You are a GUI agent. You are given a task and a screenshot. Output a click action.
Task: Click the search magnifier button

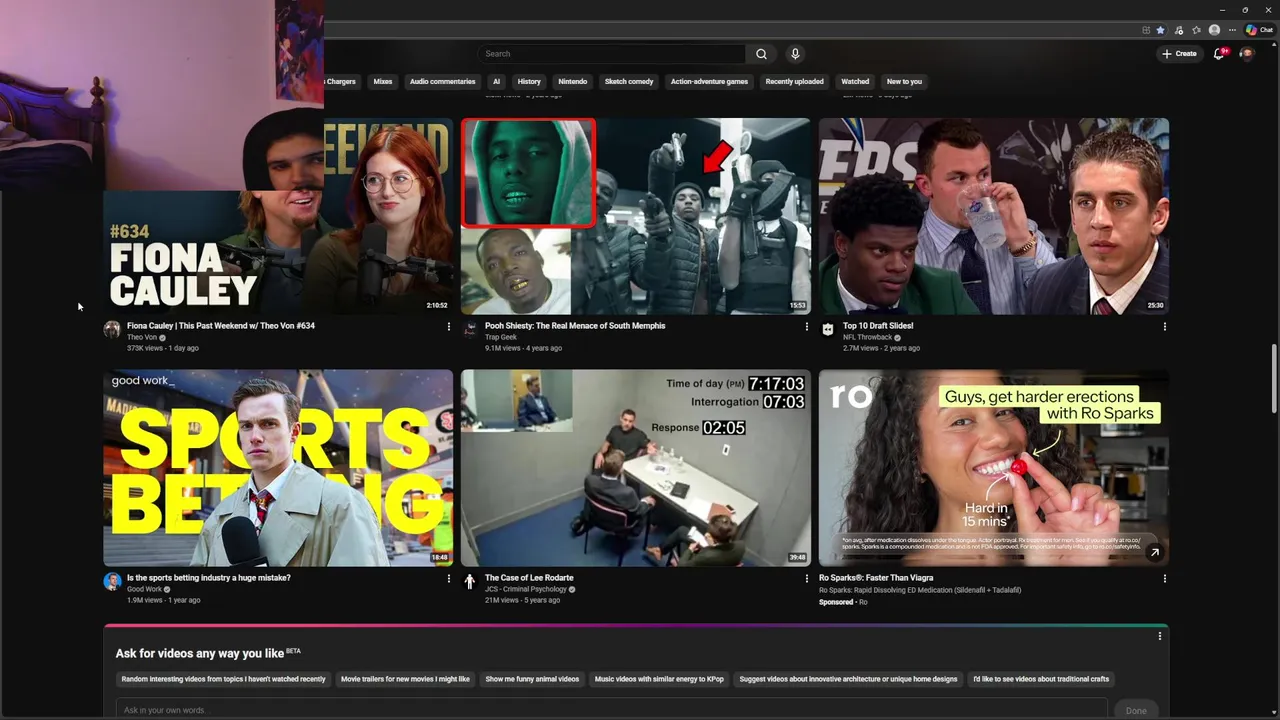click(761, 54)
